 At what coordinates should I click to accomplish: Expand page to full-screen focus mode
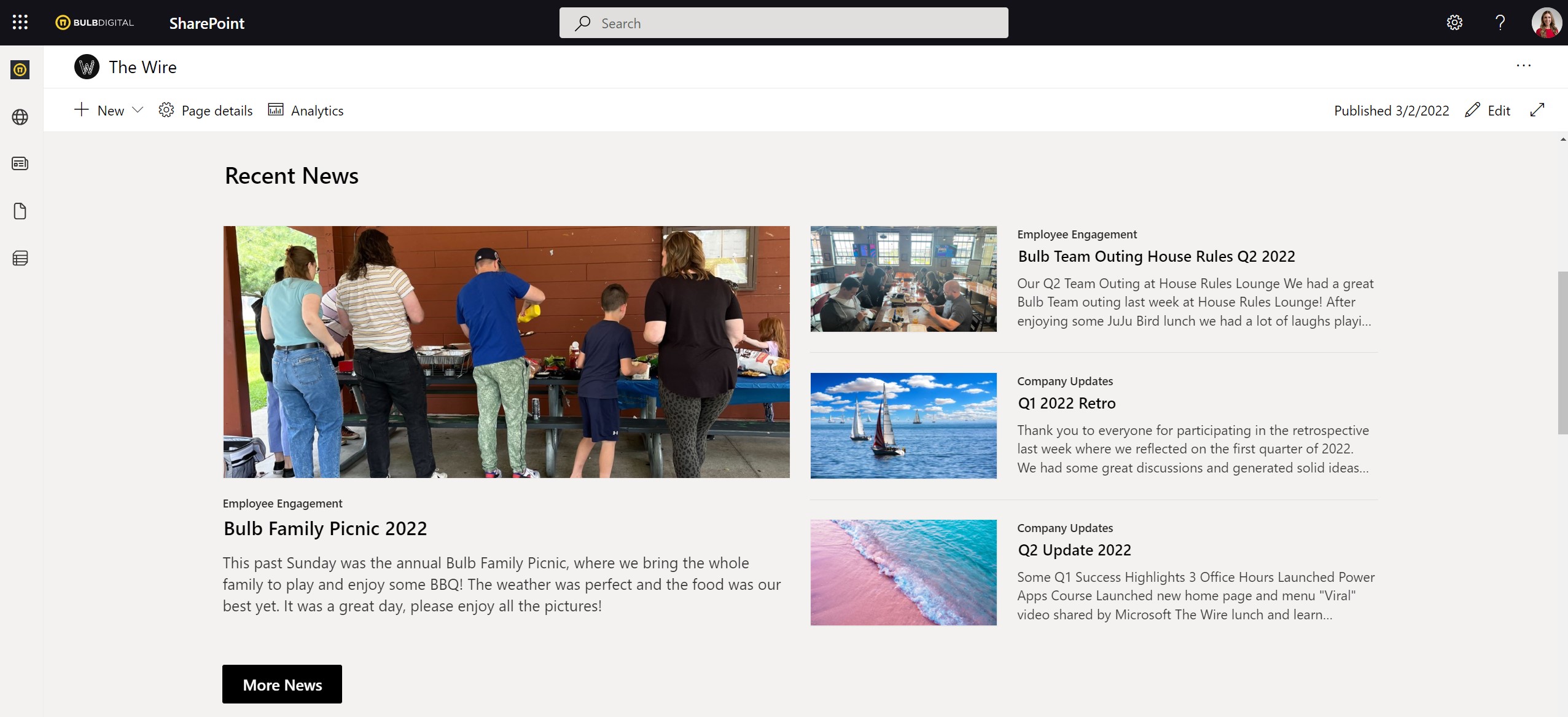pos(1537,111)
